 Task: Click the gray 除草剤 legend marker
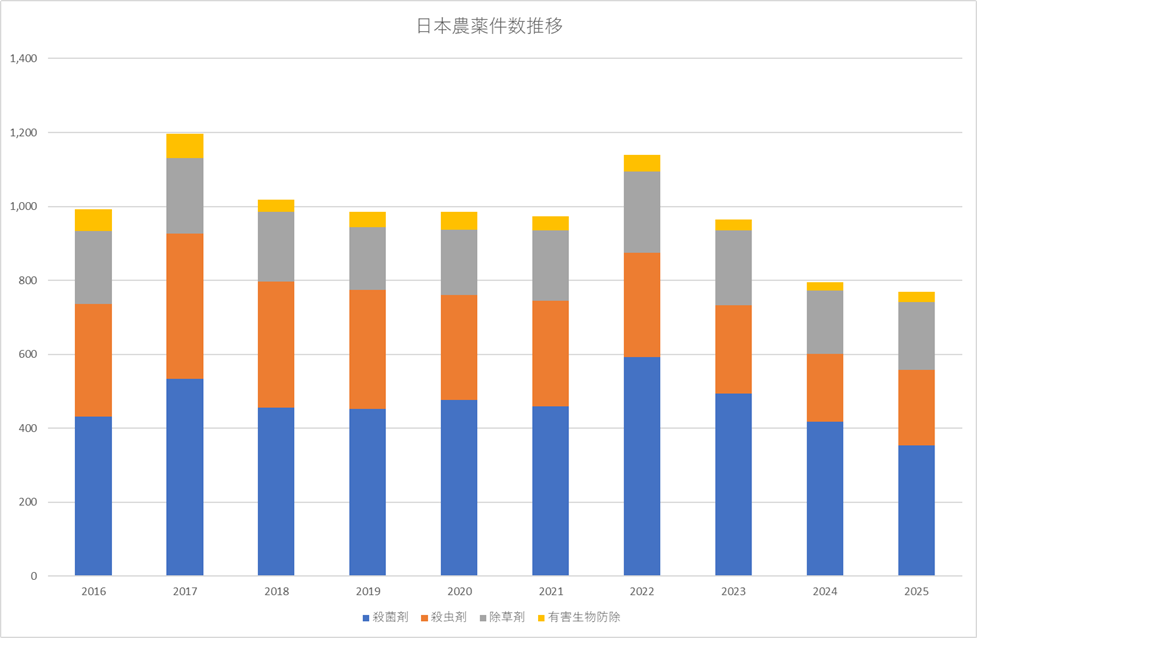coord(482,618)
